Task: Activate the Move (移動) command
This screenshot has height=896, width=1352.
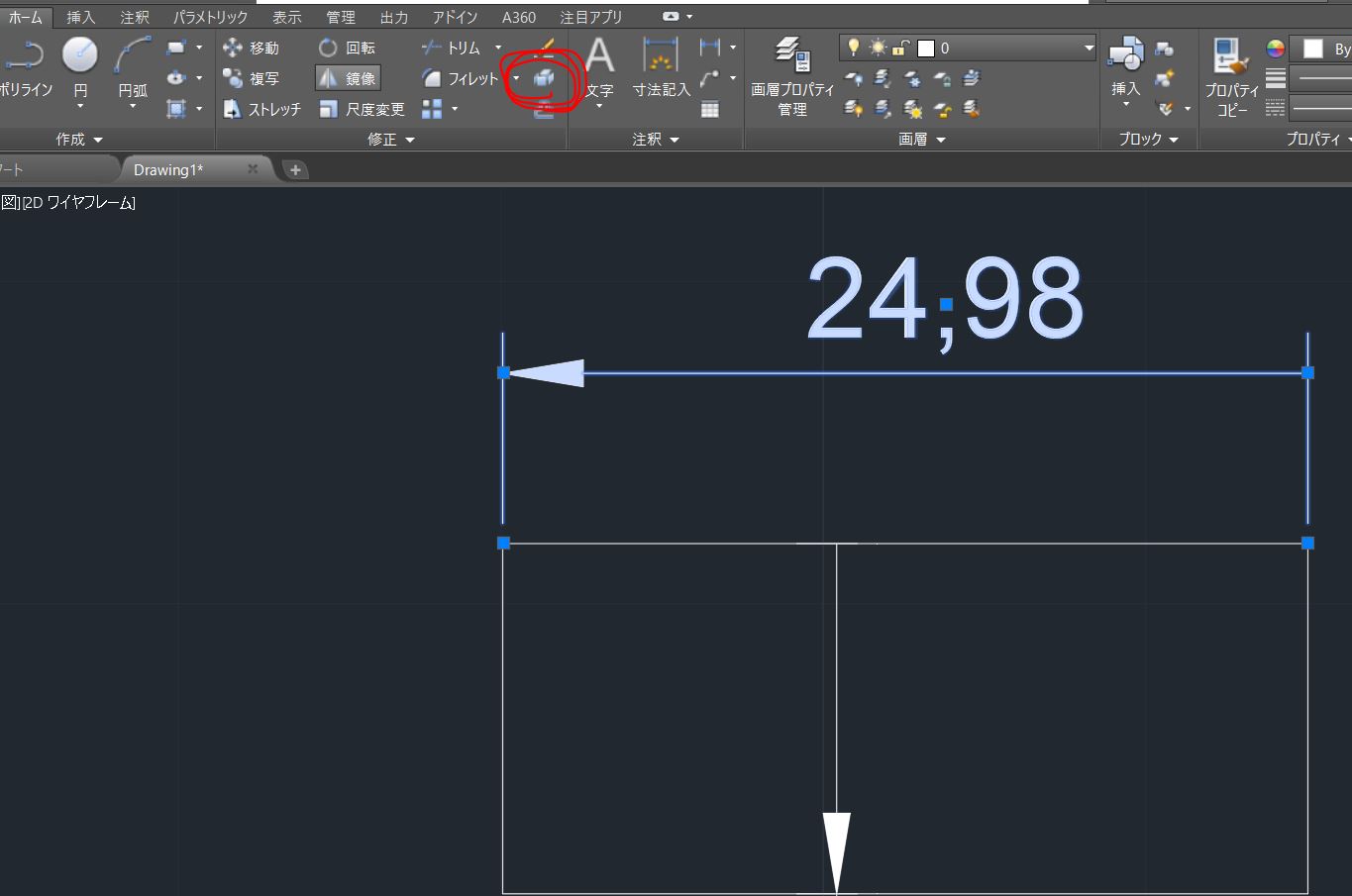Action: pos(252,48)
